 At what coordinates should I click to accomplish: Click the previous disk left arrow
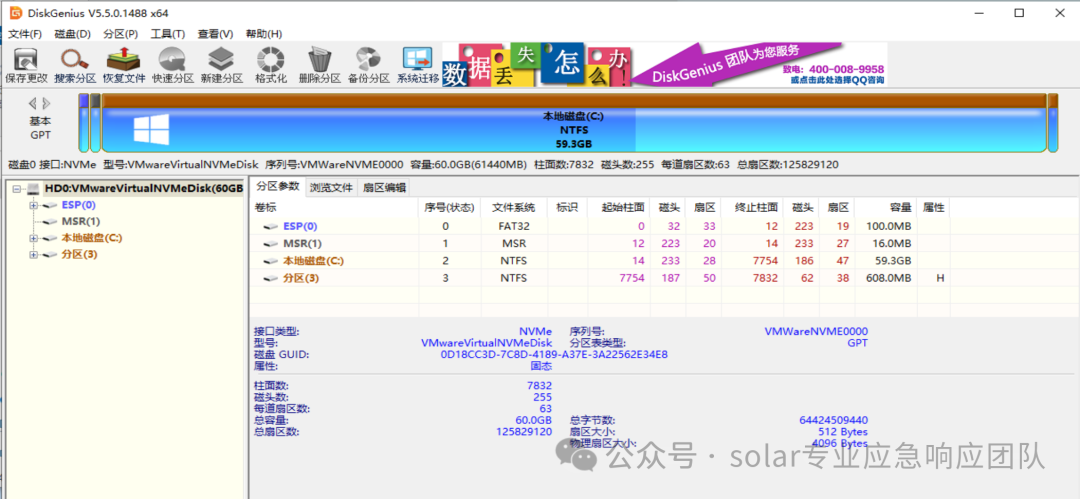[x=32, y=103]
